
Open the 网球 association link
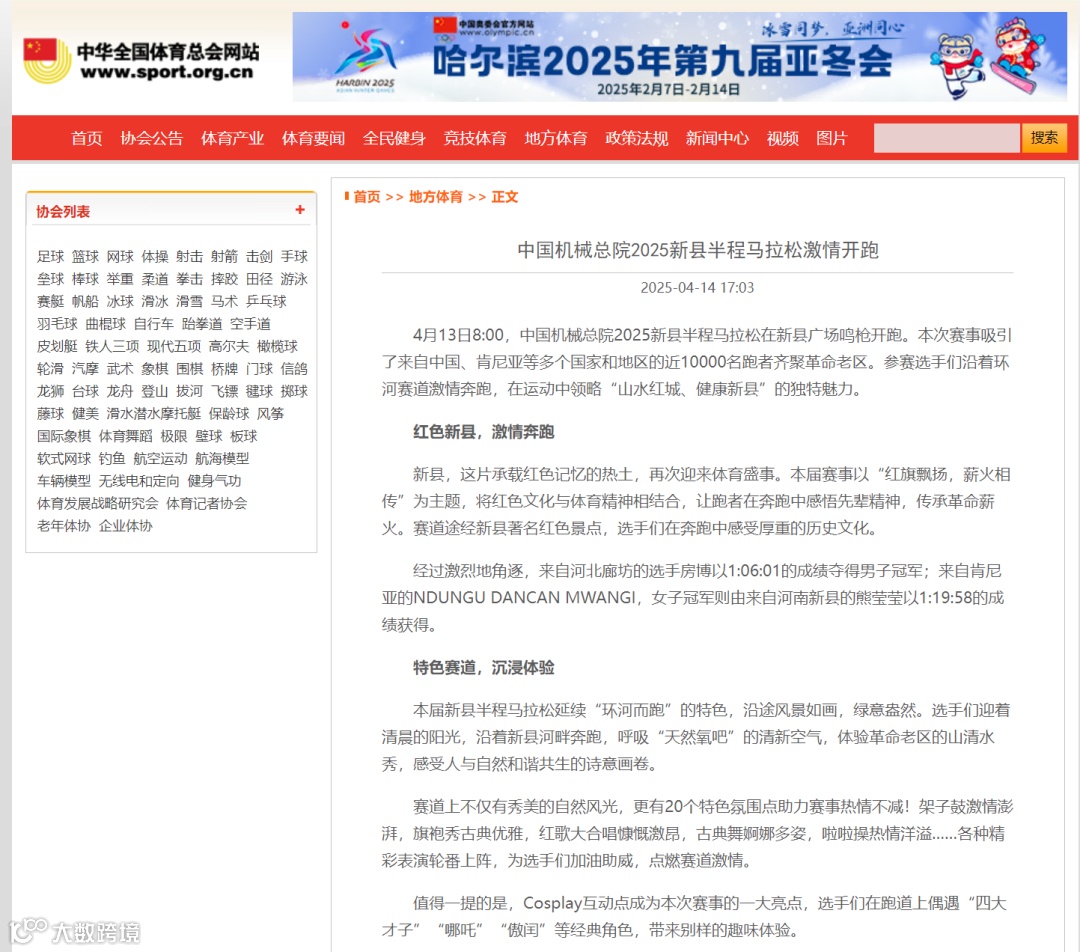click(x=120, y=257)
